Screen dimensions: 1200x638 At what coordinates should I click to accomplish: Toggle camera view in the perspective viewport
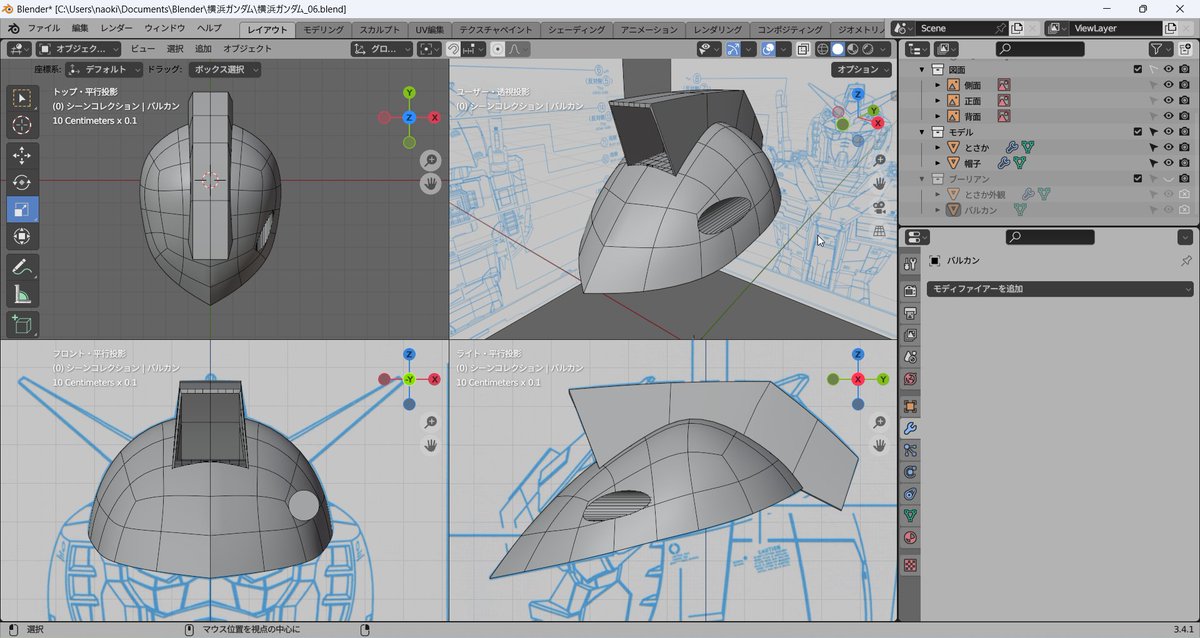tap(879, 207)
